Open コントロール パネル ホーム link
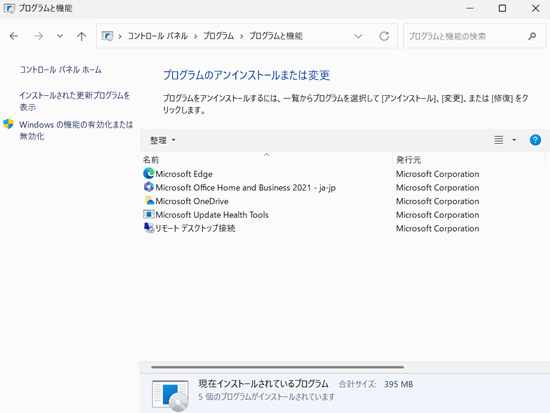The height and width of the screenshot is (413, 550). coord(60,70)
